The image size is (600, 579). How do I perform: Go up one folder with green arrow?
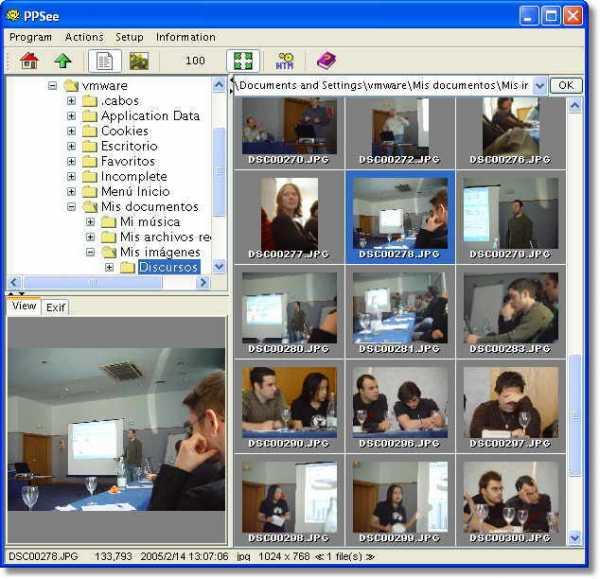tap(63, 61)
